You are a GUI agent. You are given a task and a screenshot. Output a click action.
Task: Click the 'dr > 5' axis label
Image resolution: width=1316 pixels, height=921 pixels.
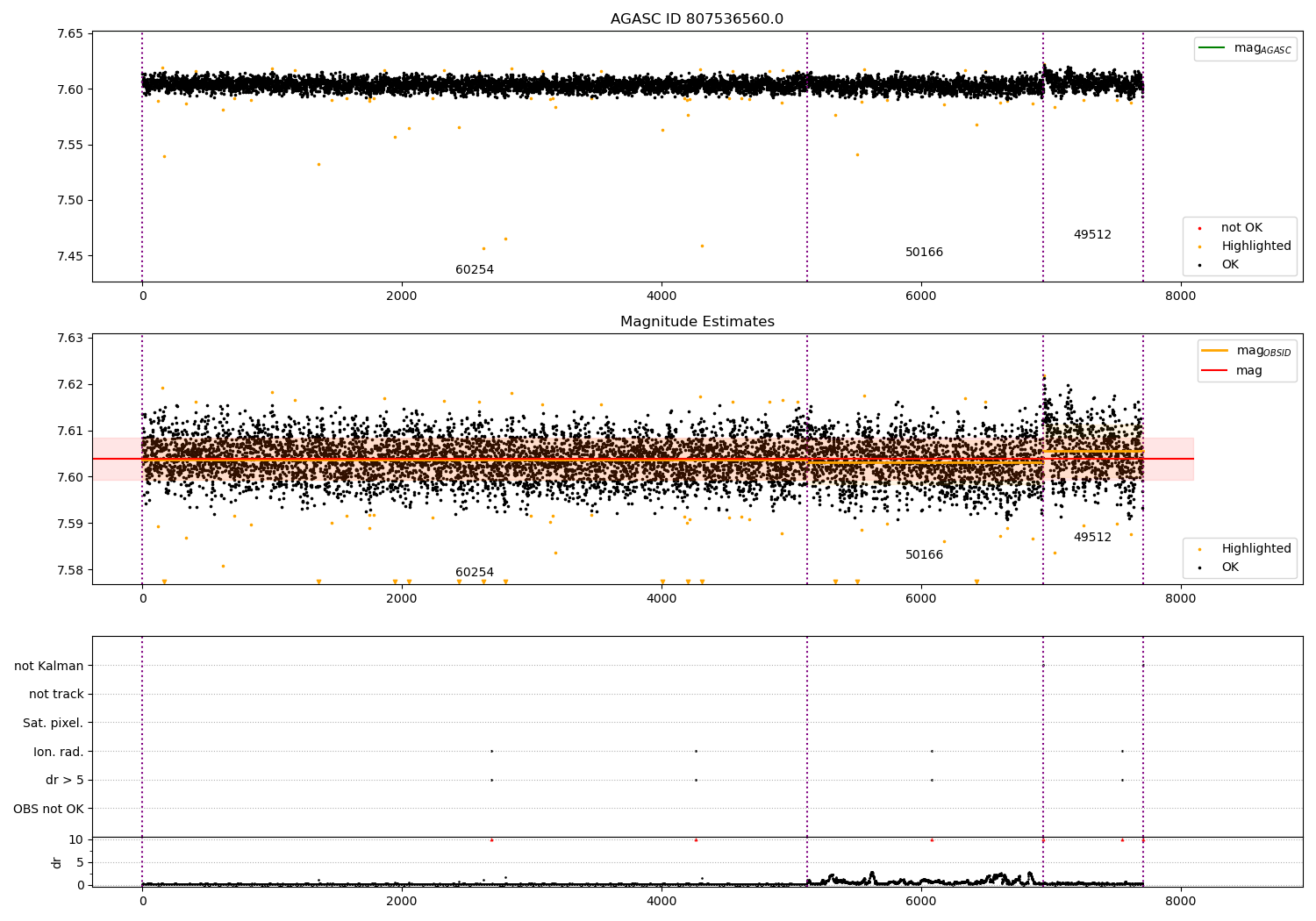65,781
